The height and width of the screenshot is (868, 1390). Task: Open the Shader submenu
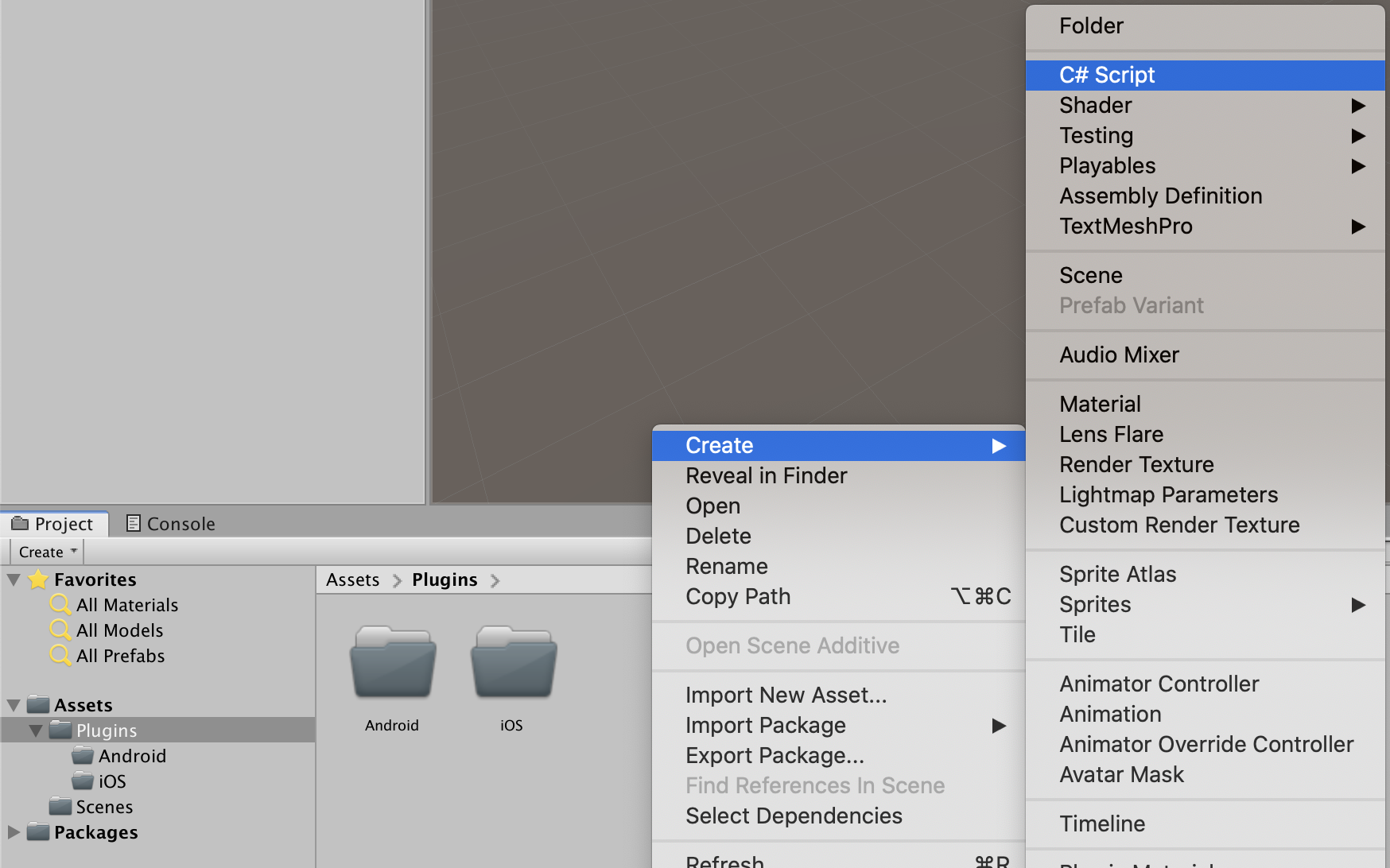point(1206,105)
